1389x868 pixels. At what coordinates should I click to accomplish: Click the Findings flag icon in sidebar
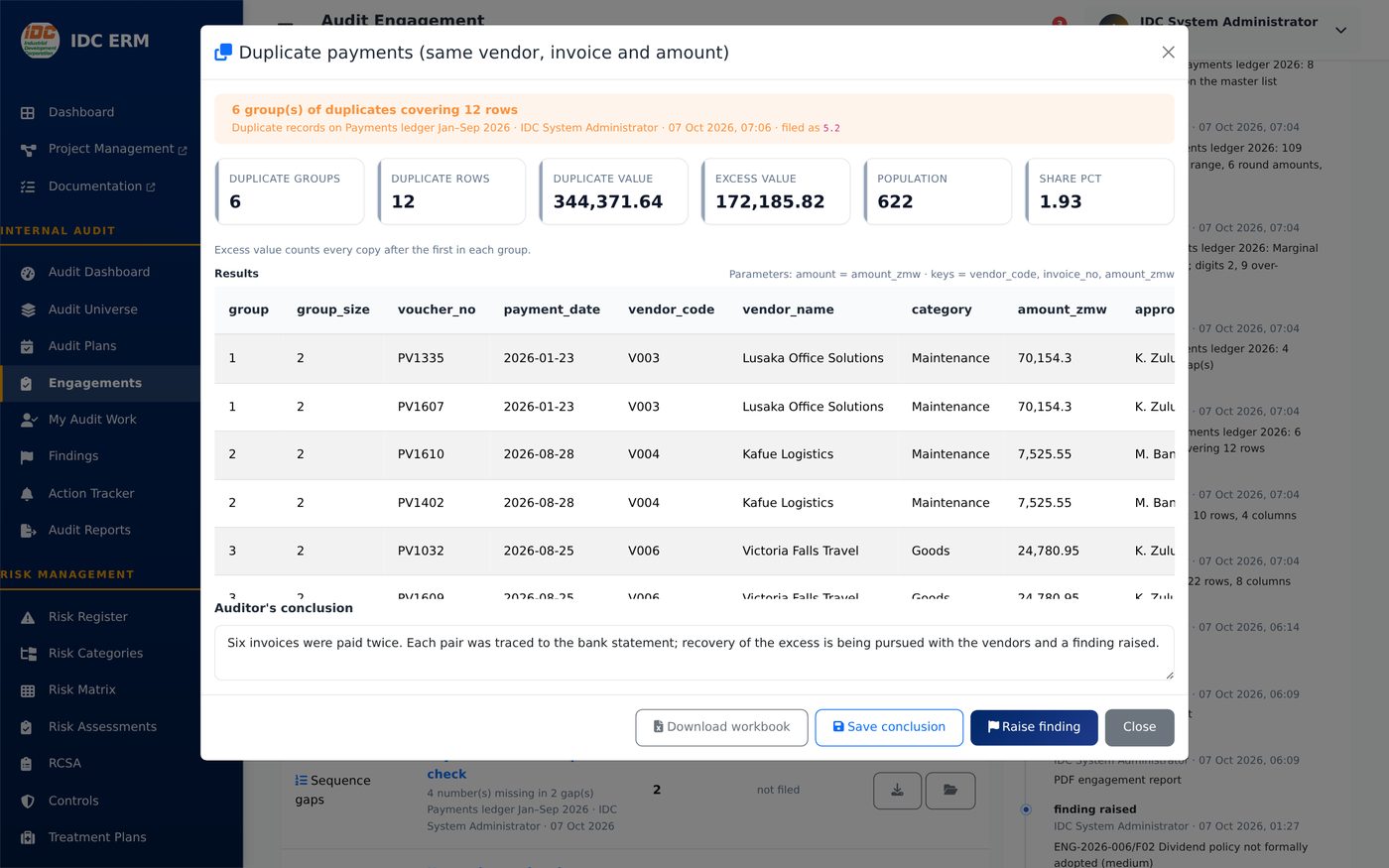tap(28, 456)
